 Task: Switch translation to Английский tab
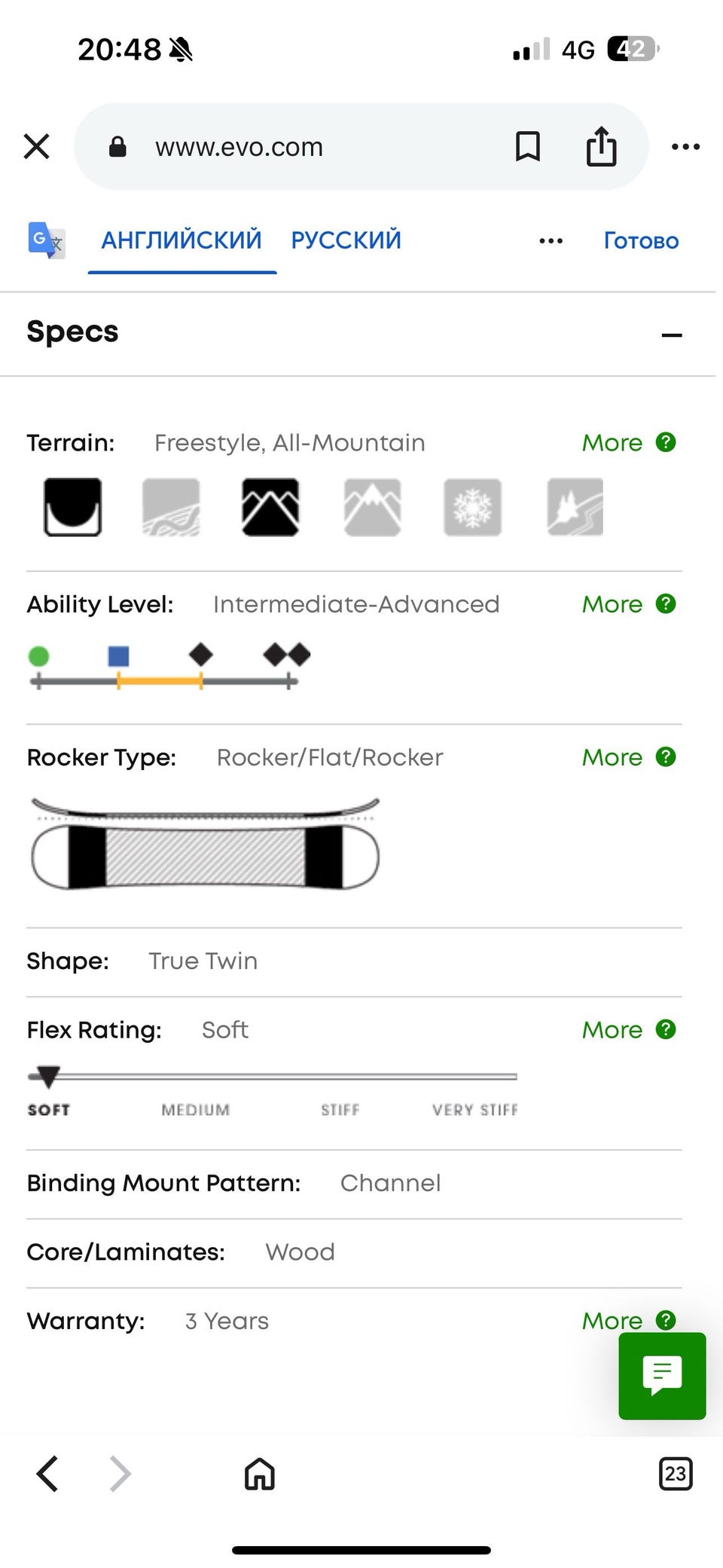coord(182,240)
